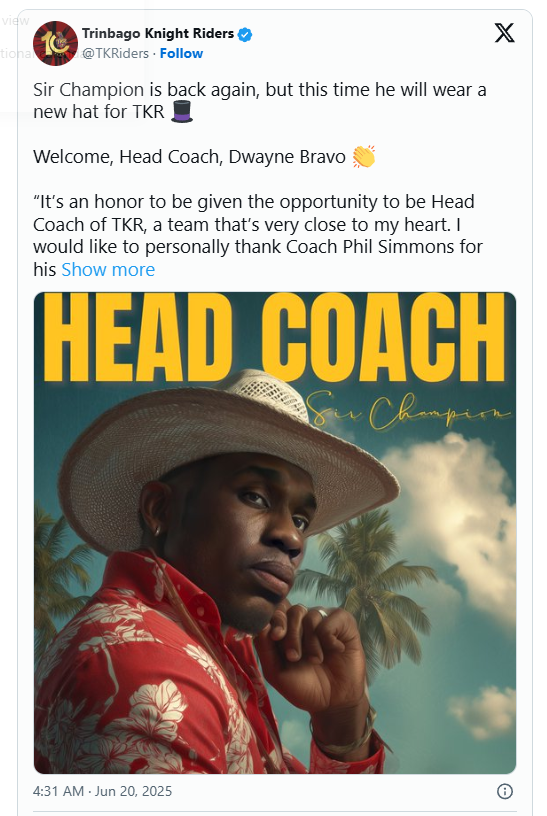Click the Sir Champion is back again sentence
The width and height of the screenshot is (547, 816).
(x=260, y=100)
